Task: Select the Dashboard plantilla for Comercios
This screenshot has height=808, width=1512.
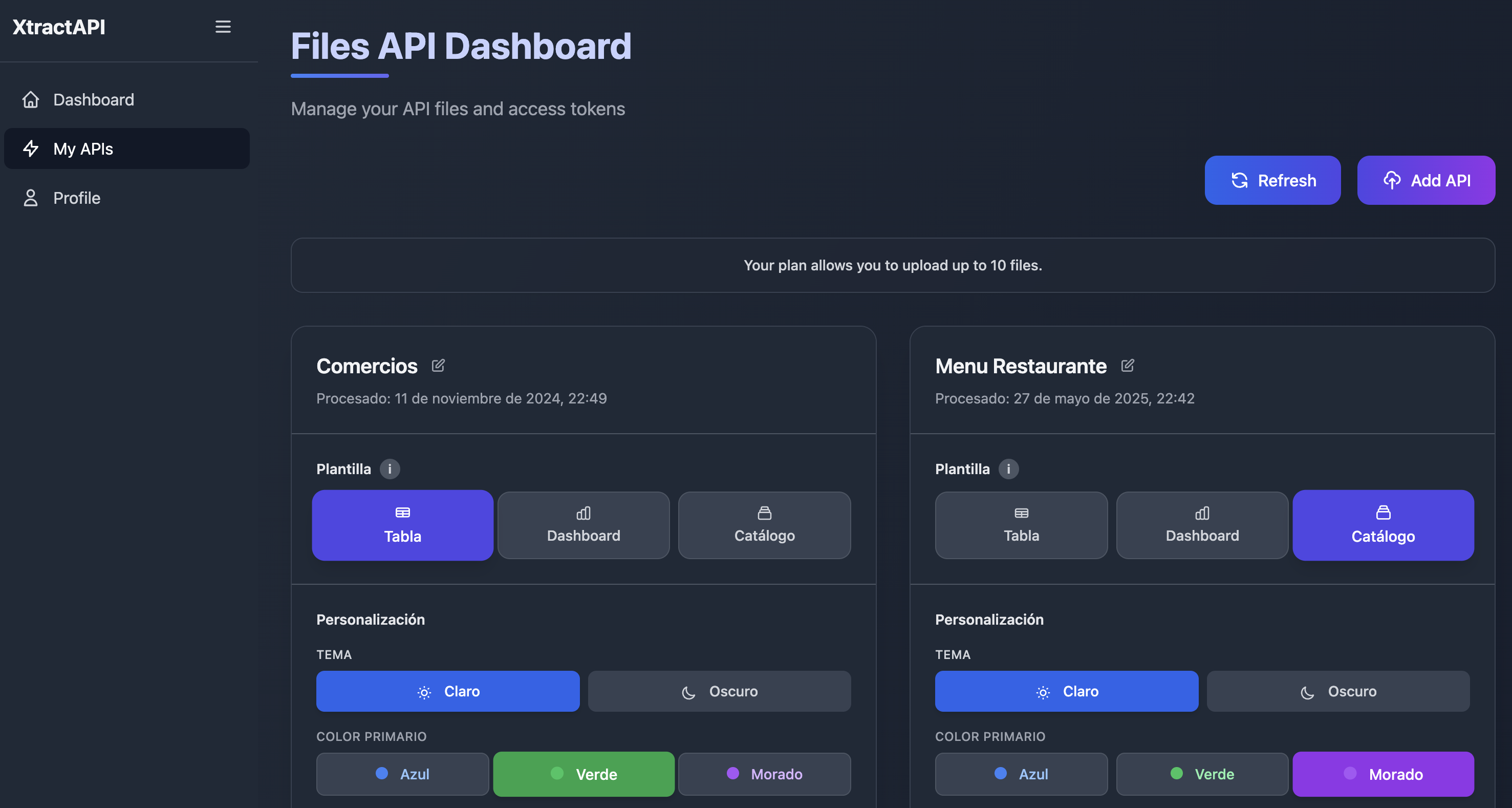Action: 584,525
